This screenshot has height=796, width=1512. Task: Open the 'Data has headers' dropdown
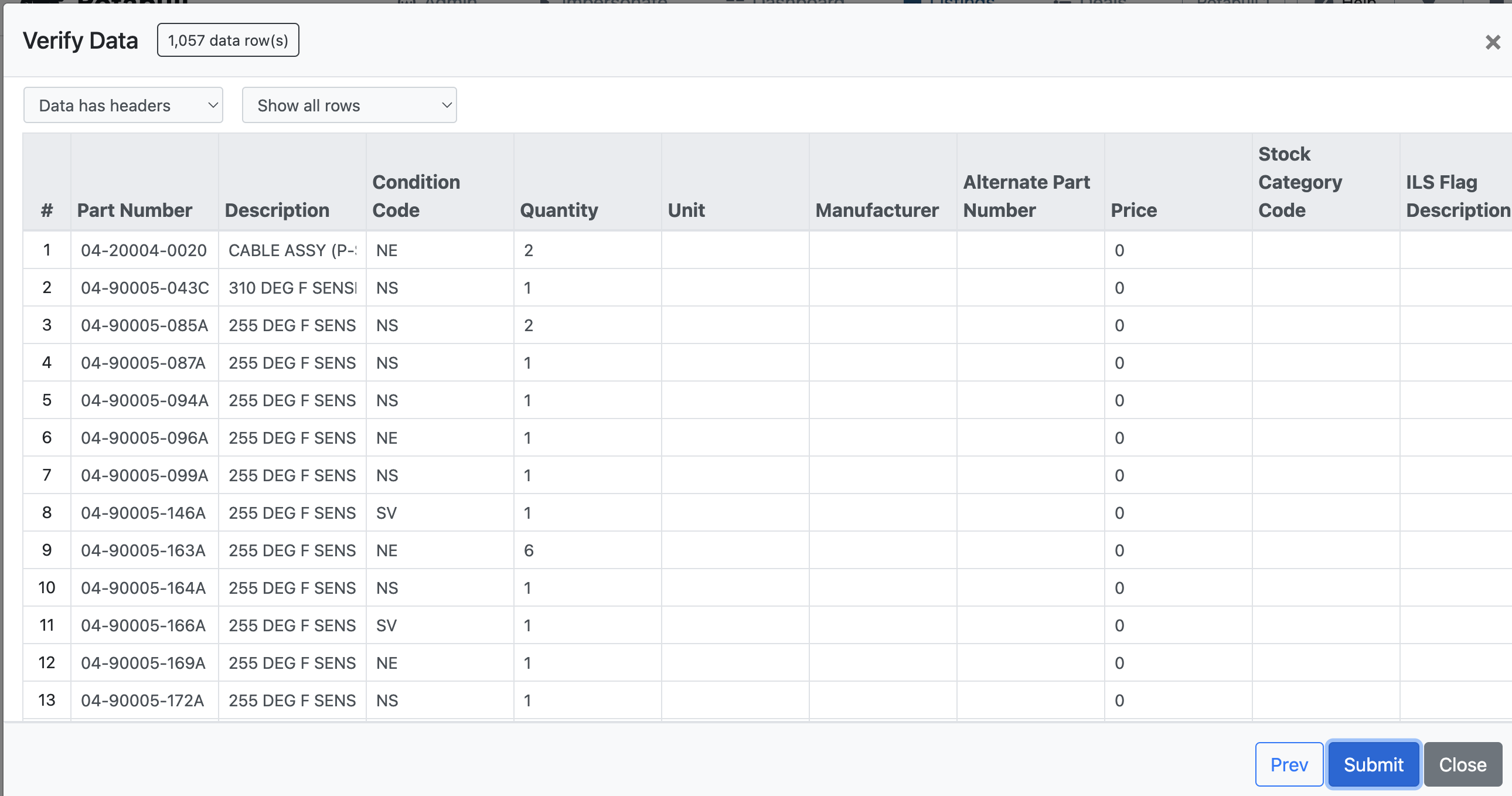click(x=123, y=106)
